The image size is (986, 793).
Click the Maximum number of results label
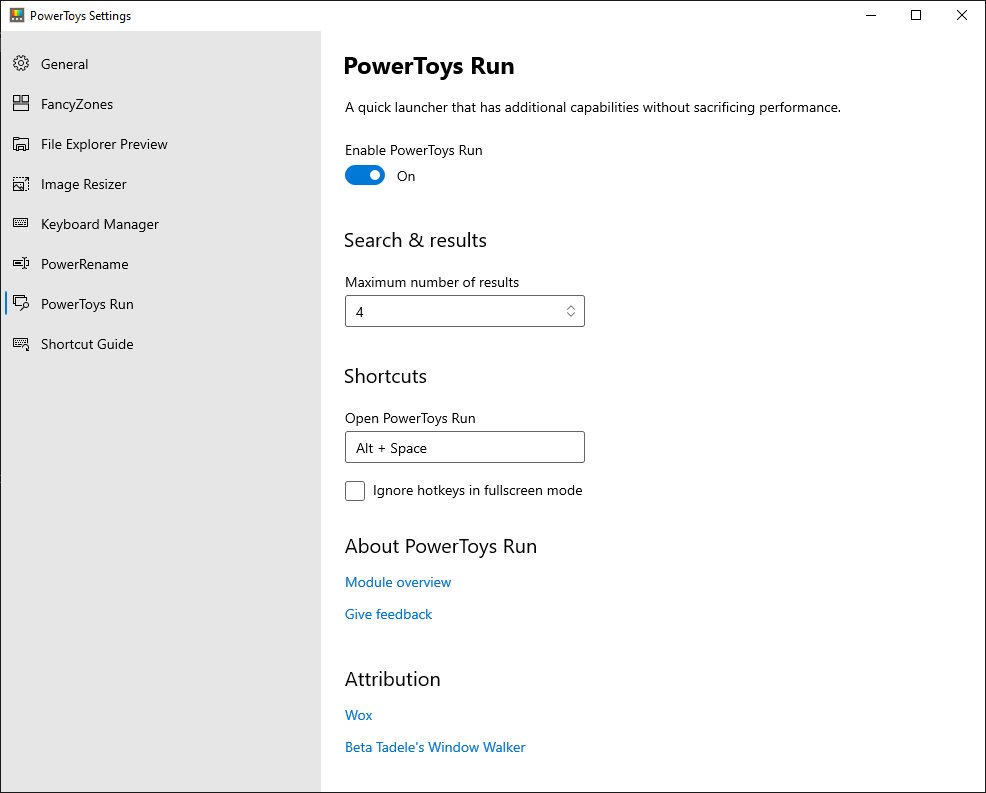pyautogui.click(x=432, y=282)
